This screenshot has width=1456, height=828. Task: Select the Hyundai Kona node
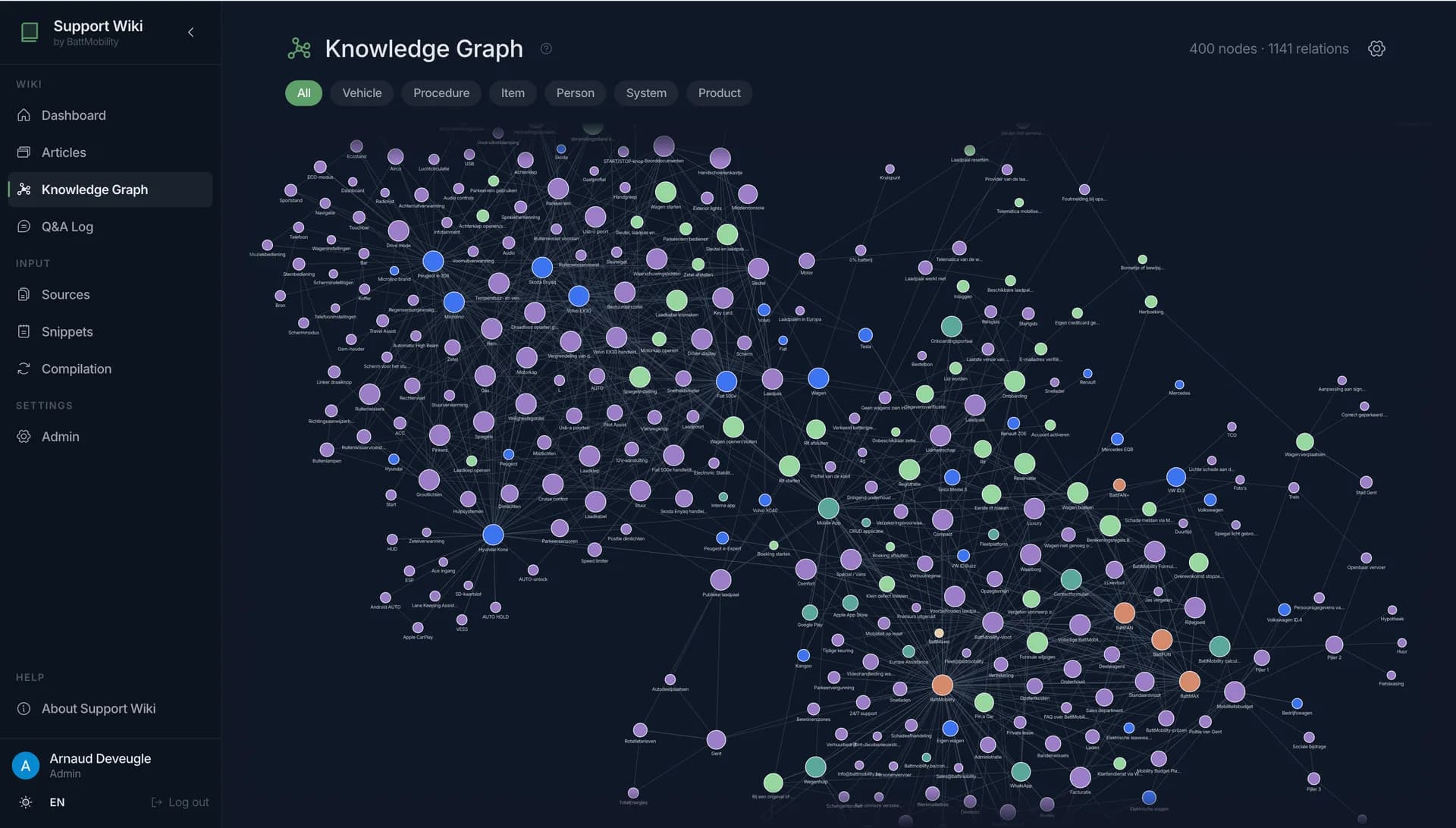[493, 535]
